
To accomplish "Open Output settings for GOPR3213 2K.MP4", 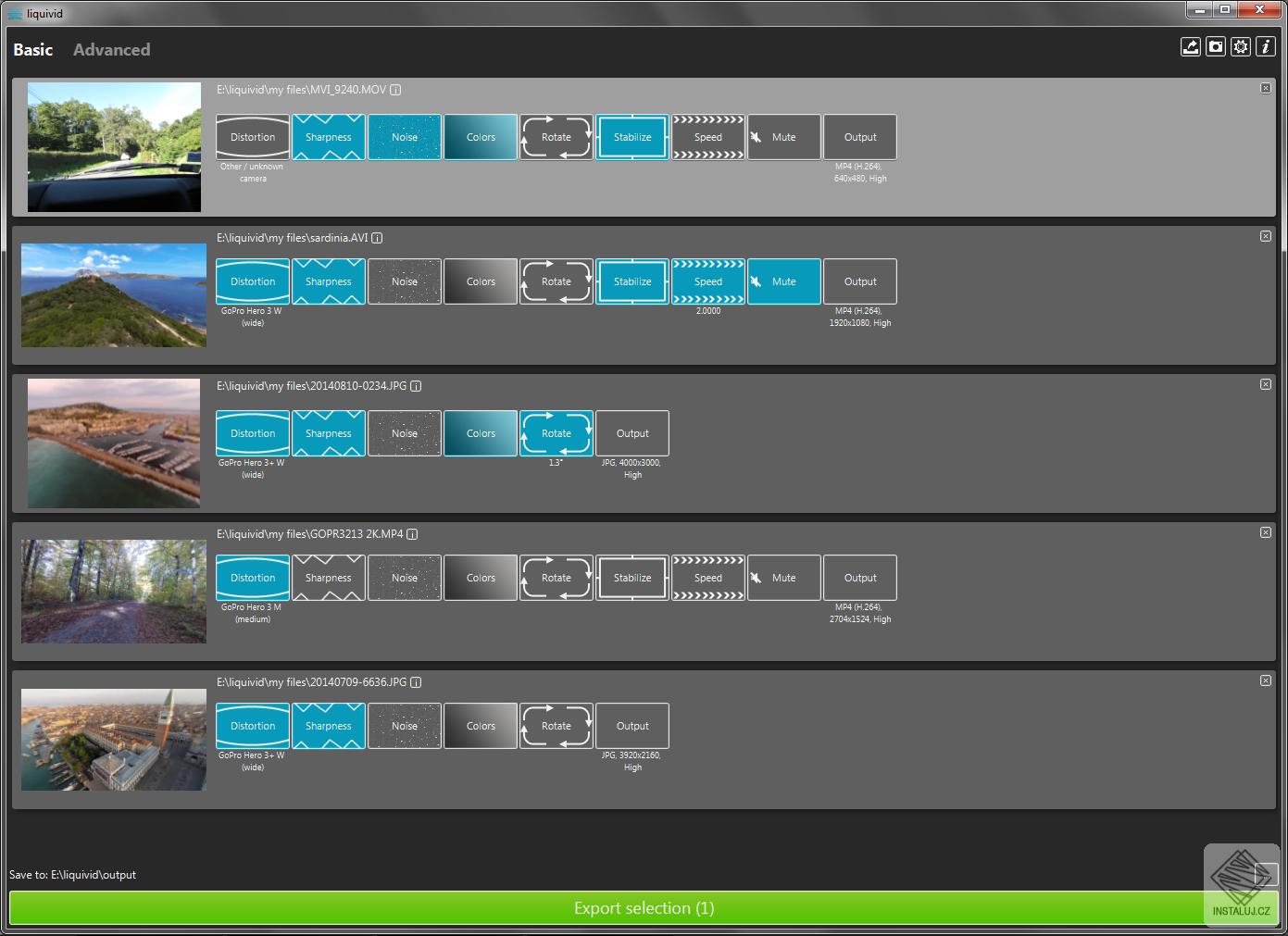I will [x=860, y=578].
